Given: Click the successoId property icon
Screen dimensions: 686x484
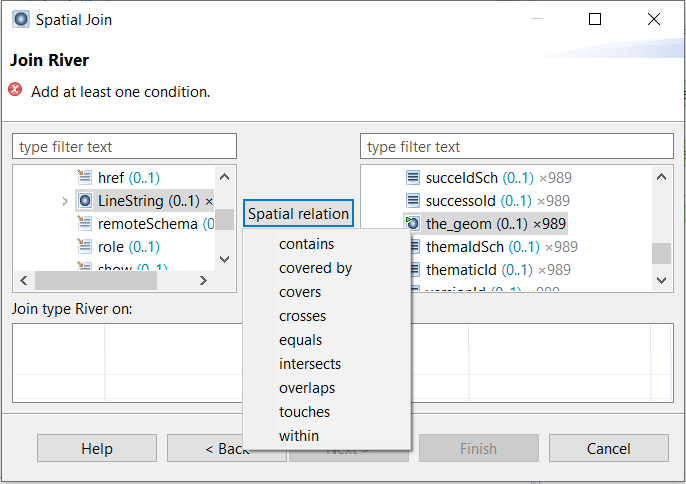Looking at the screenshot, I should coord(413,201).
